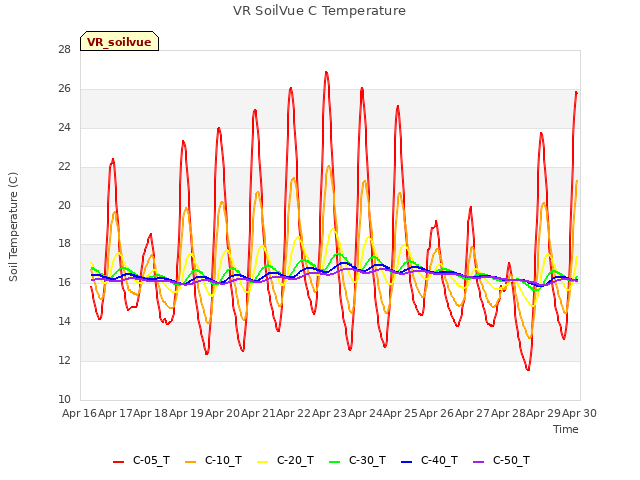Click the Soil Temperature (C) axis label
Image resolution: width=640 pixels, height=480 pixels.
click(13, 227)
